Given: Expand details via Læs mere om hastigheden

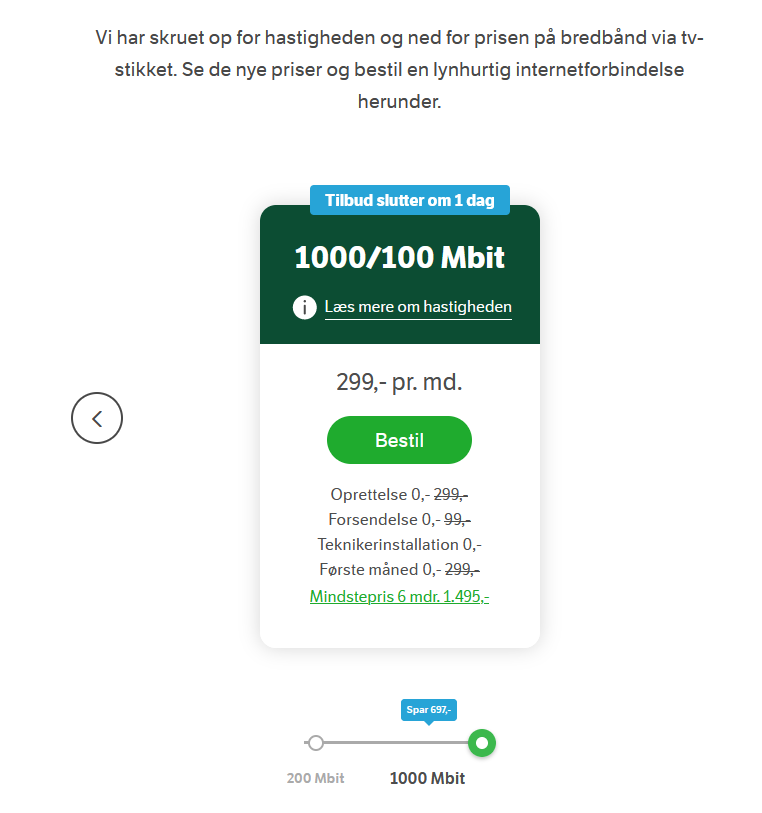Looking at the screenshot, I should click(418, 307).
